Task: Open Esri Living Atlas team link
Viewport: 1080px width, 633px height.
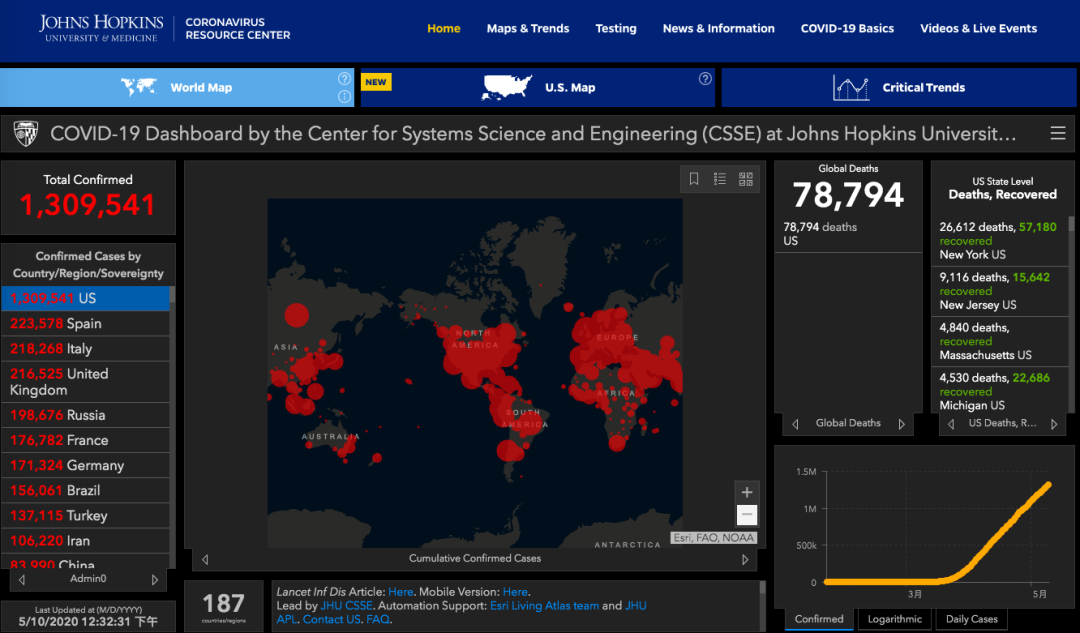Action: pyautogui.click(x=544, y=605)
